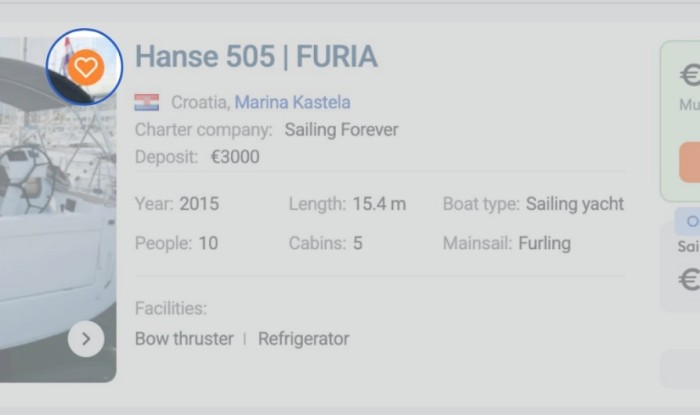This screenshot has width=700, height=415.
Task: Click the Croatia flag icon
Action: tap(147, 102)
